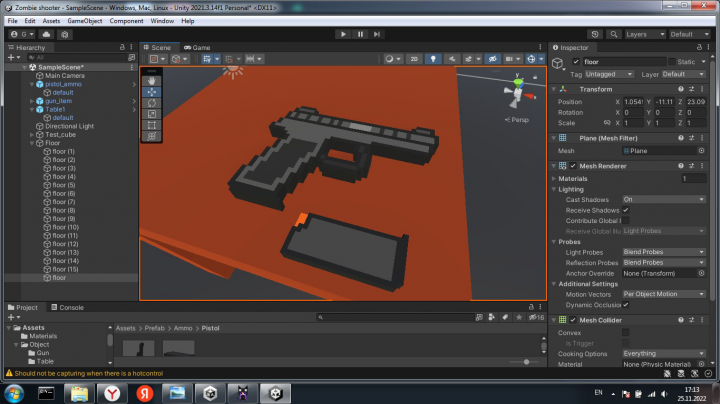Open the Cast Shadows dropdown
Viewport: 720px width, 404px height.
click(x=664, y=199)
